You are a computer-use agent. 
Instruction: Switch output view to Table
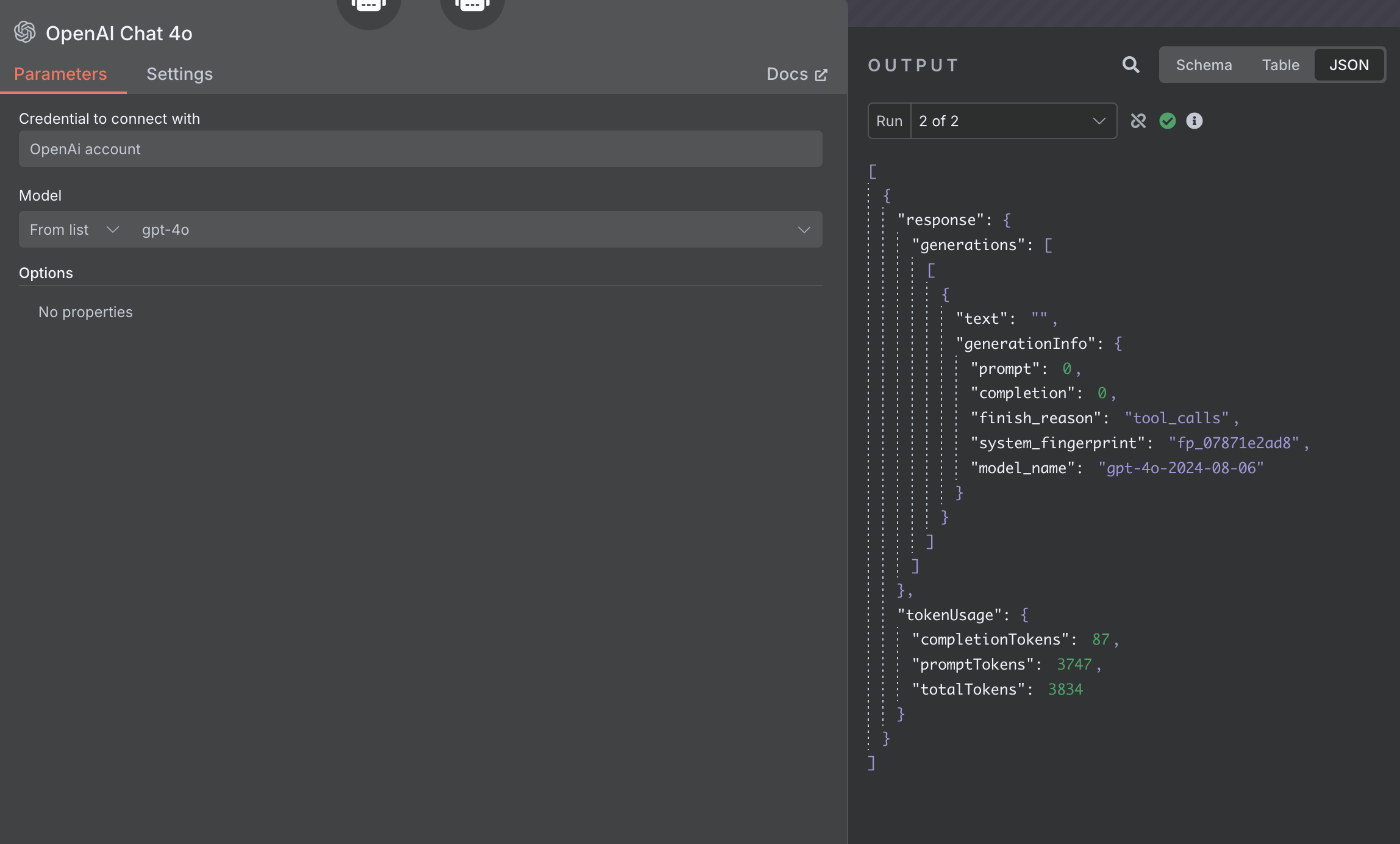coord(1280,65)
